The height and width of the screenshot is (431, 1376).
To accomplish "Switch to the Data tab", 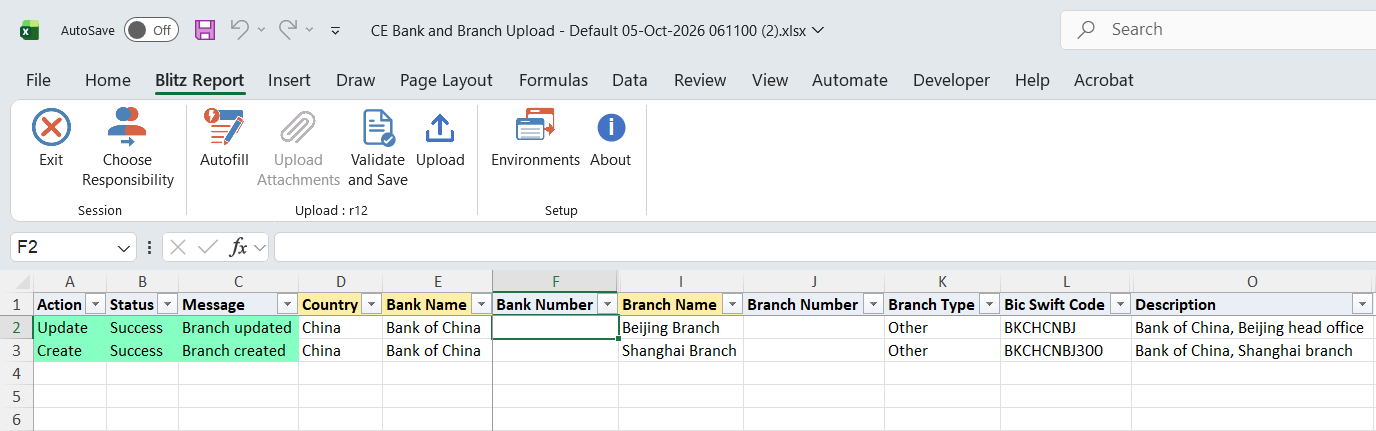I will click(630, 80).
